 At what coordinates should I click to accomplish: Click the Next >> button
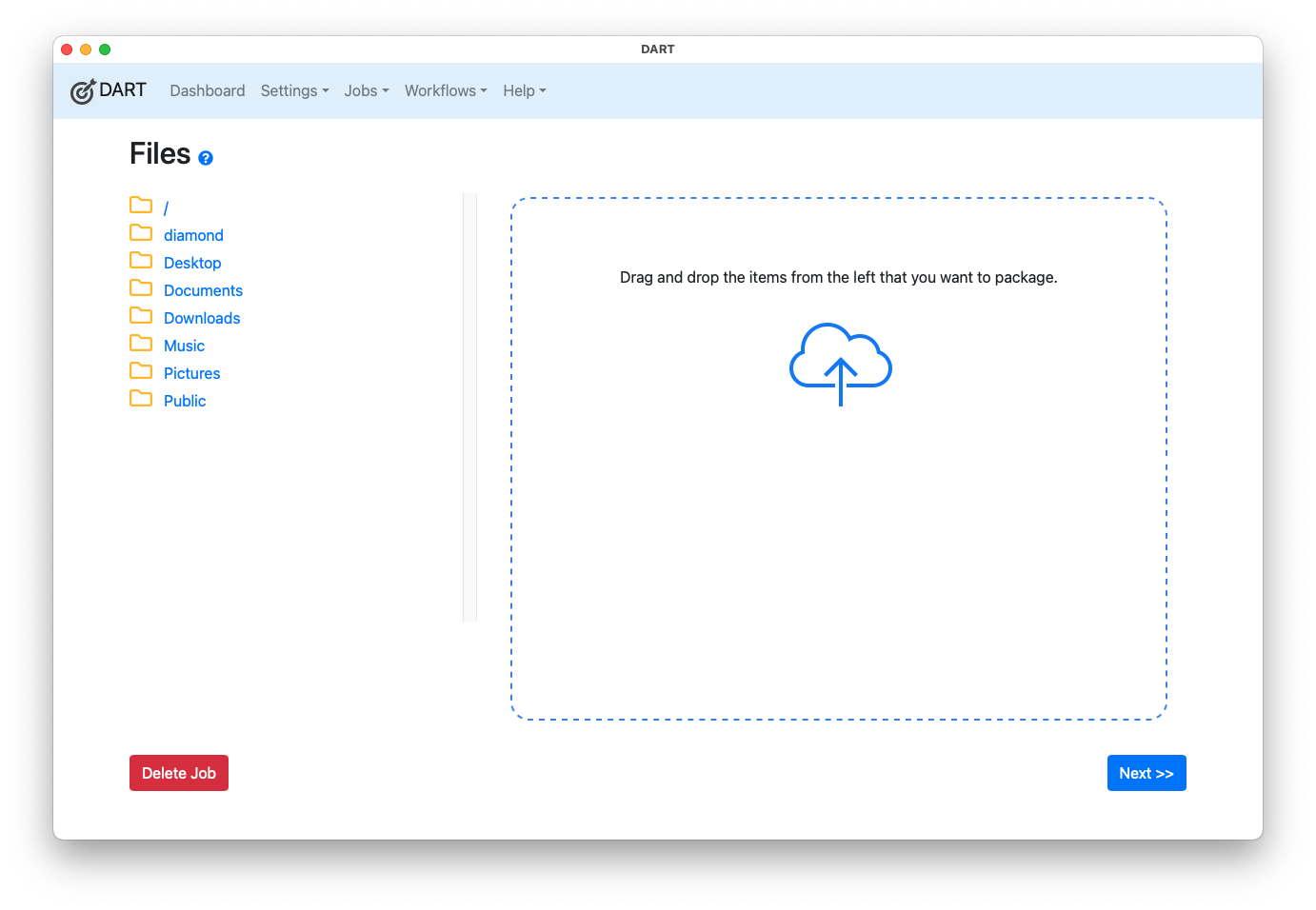[1146, 773]
